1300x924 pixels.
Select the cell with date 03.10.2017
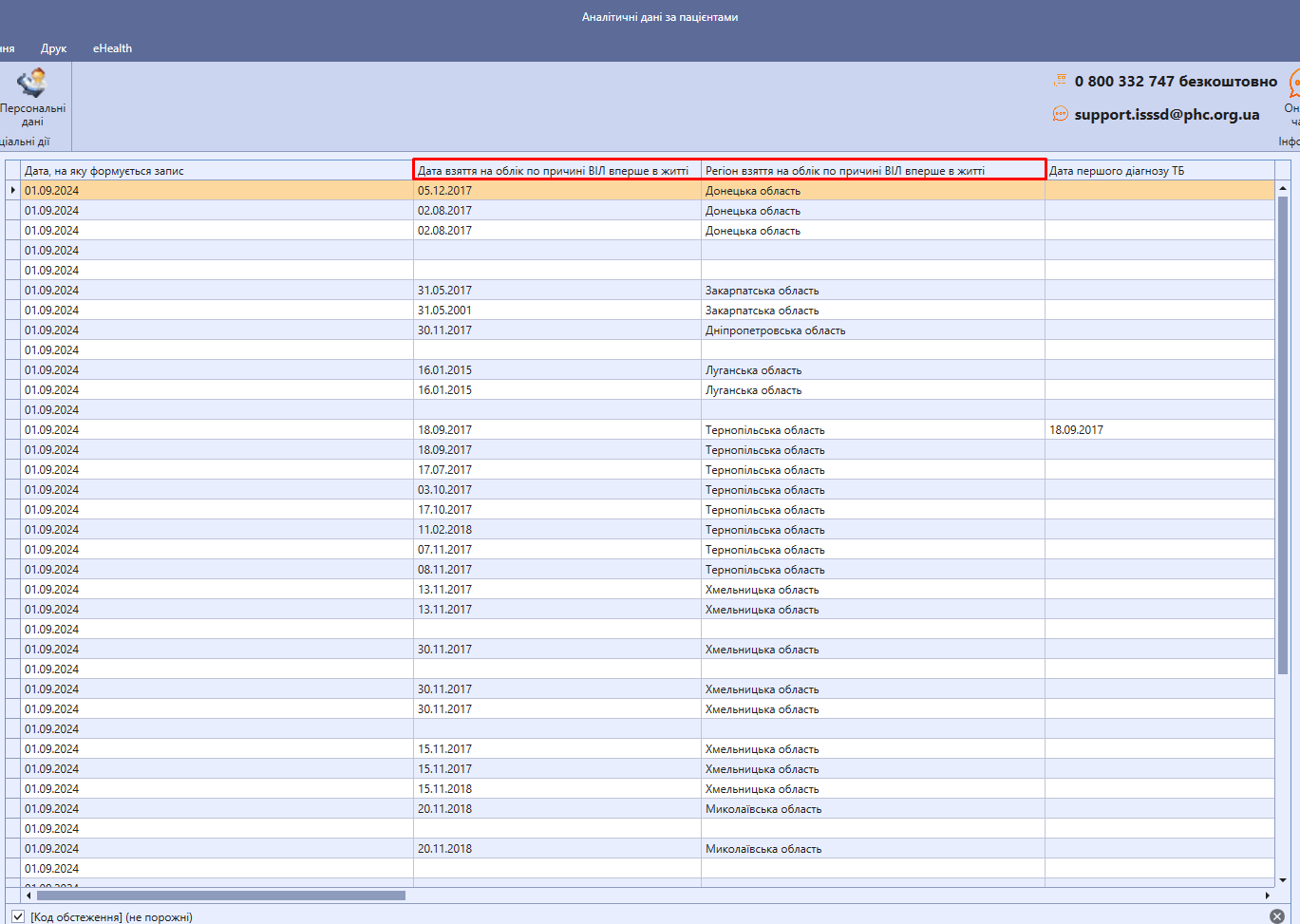pyautogui.click(x=557, y=490)
